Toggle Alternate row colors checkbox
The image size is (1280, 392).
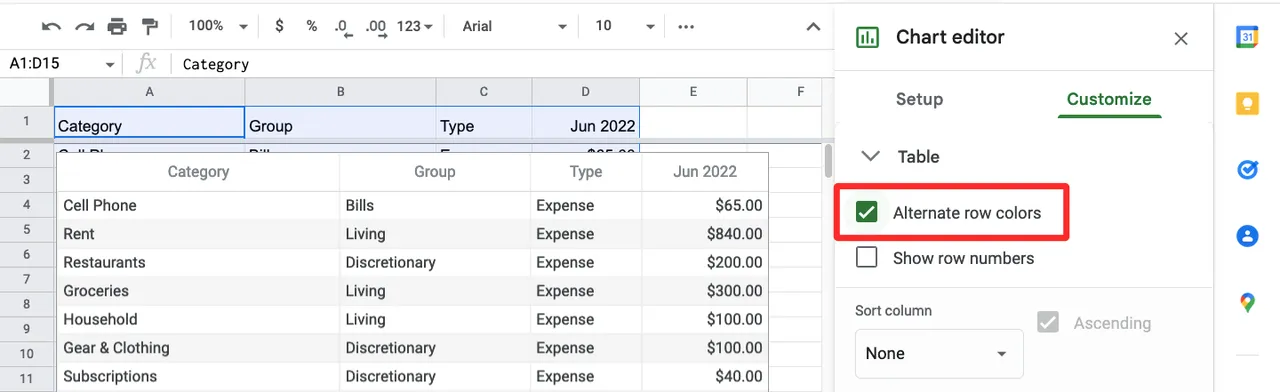(x=867, y=212)
